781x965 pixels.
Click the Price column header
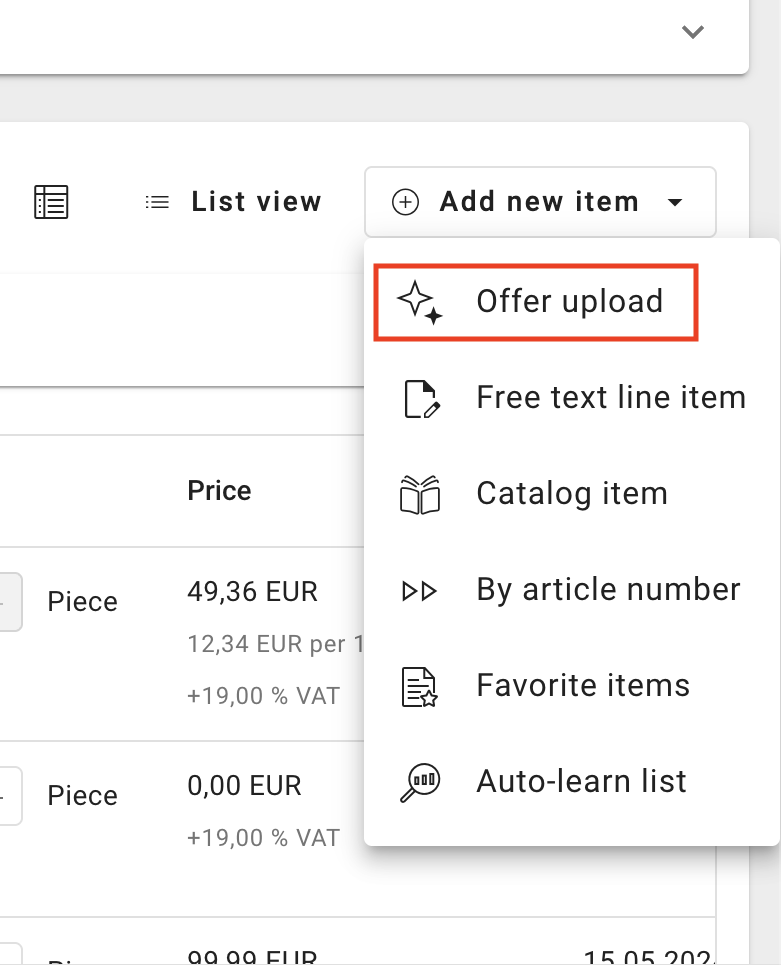click(x=219, y=491)
